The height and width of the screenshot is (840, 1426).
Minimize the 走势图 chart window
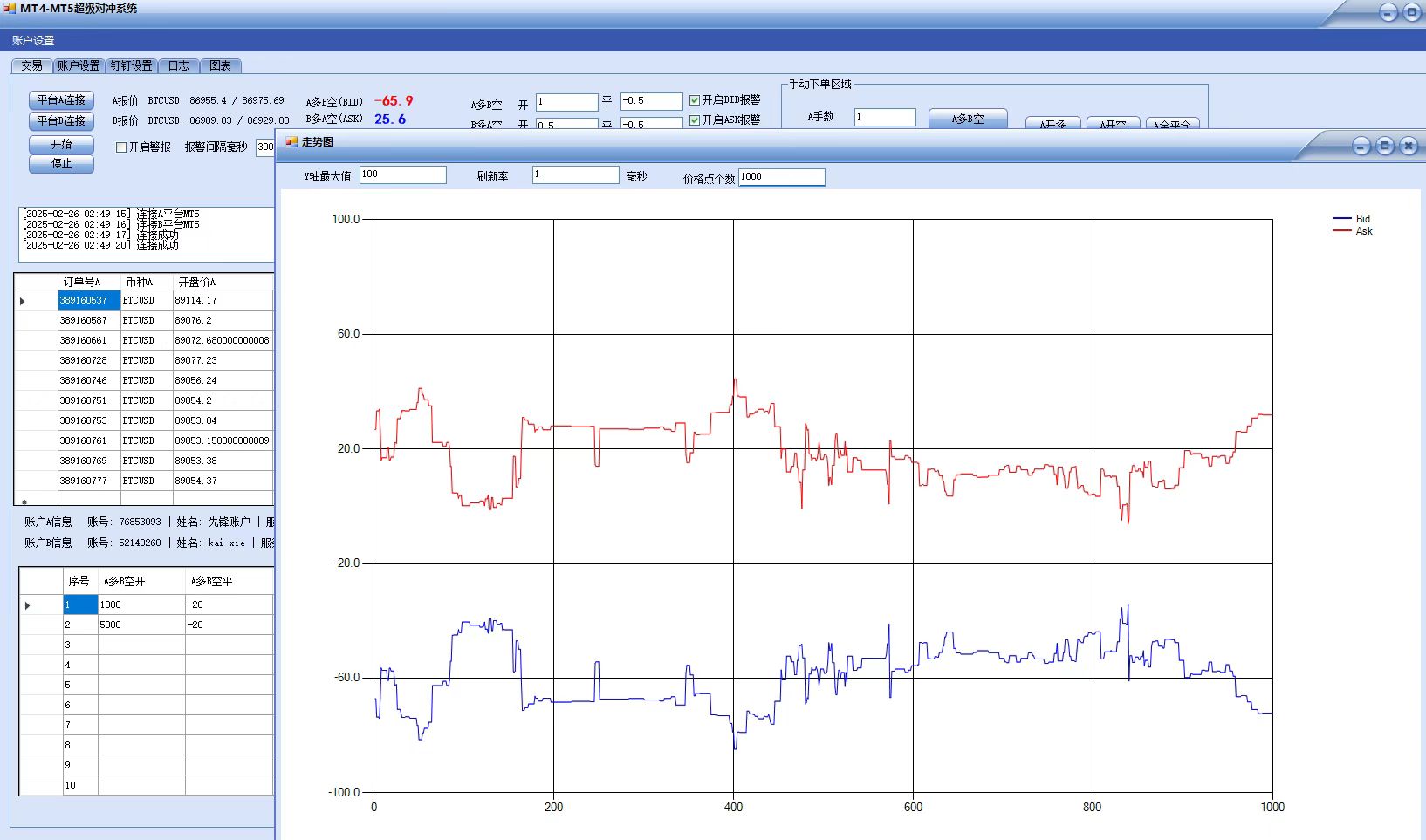pyautogui.click(x=1361, y=147)
